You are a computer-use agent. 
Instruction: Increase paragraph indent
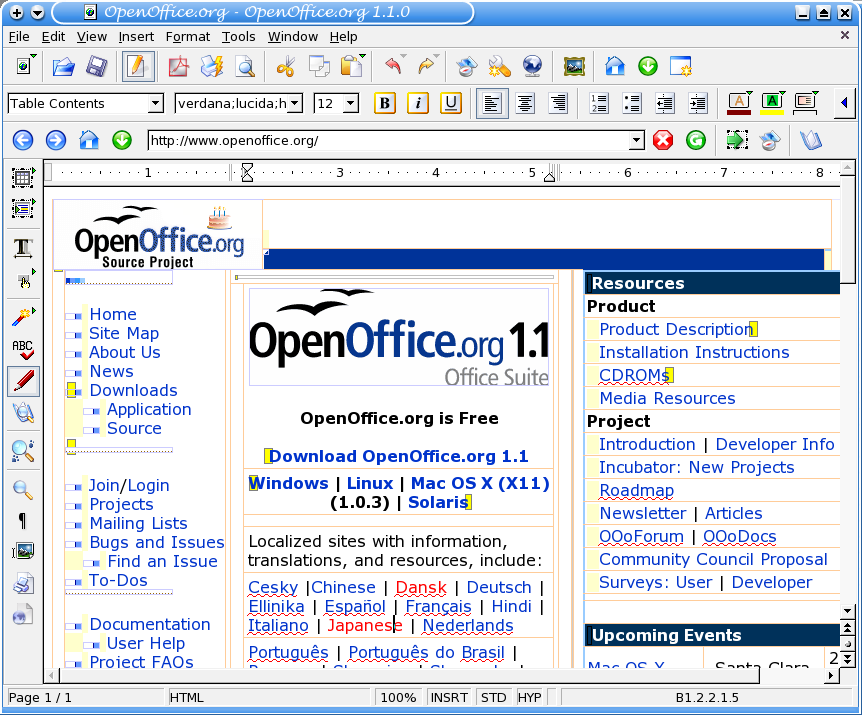pos(698,103)
